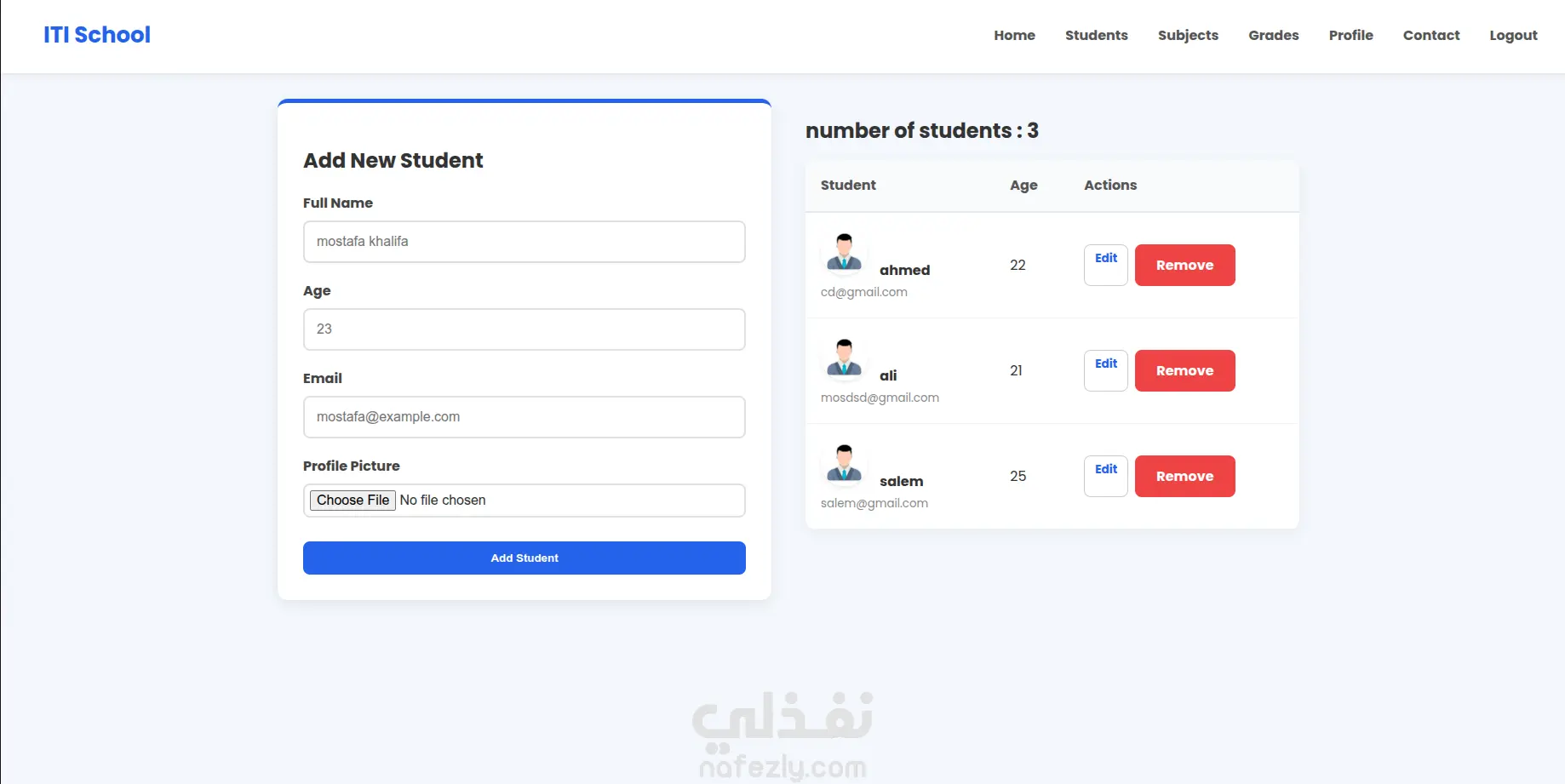Open the ITI School logo link
This screenshot has width=1565, height=784.
pos(97,35)
